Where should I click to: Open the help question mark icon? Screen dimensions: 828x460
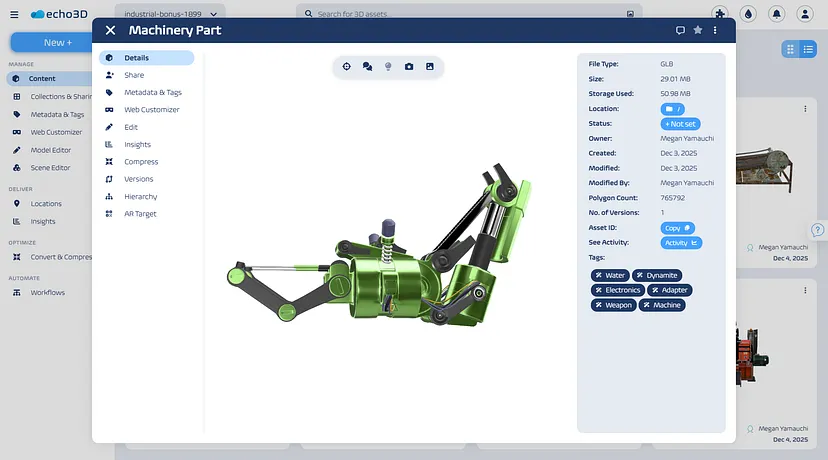click(x=817, y=230)
